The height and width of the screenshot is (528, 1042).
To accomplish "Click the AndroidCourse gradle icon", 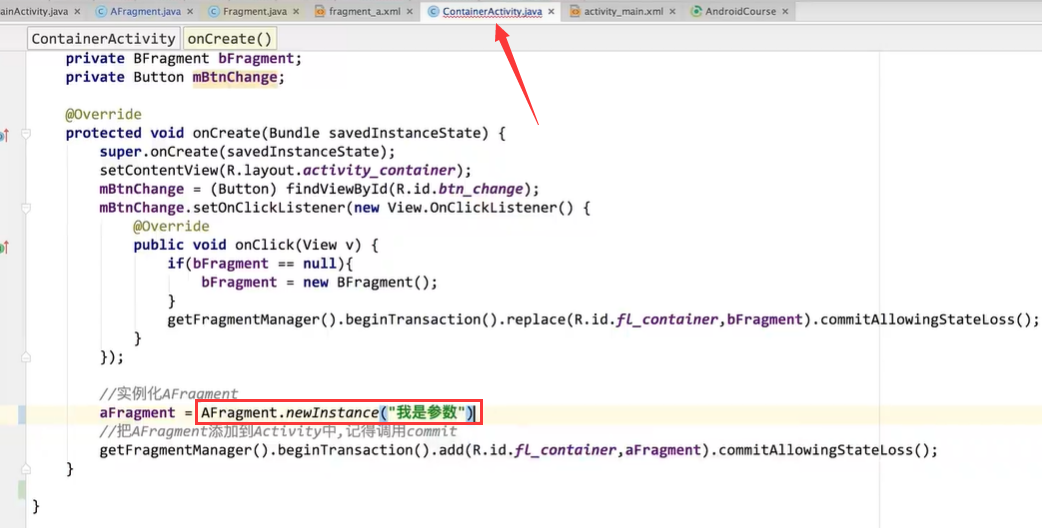I will (696, 11).
